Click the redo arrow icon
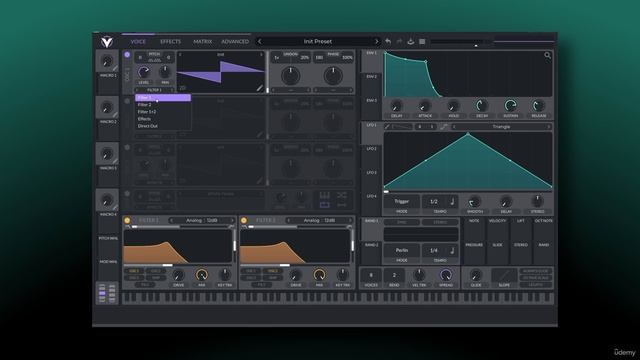The width and height of the screenshot is (640, 360). point(399,41)
